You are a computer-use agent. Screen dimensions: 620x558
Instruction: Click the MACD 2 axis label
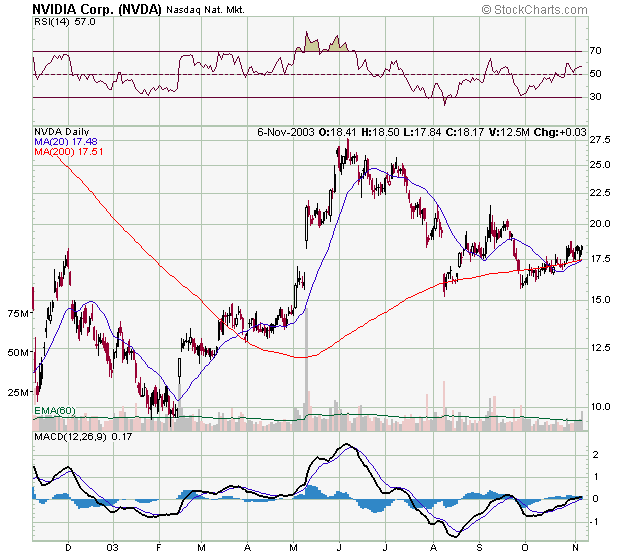pos(595,455)
